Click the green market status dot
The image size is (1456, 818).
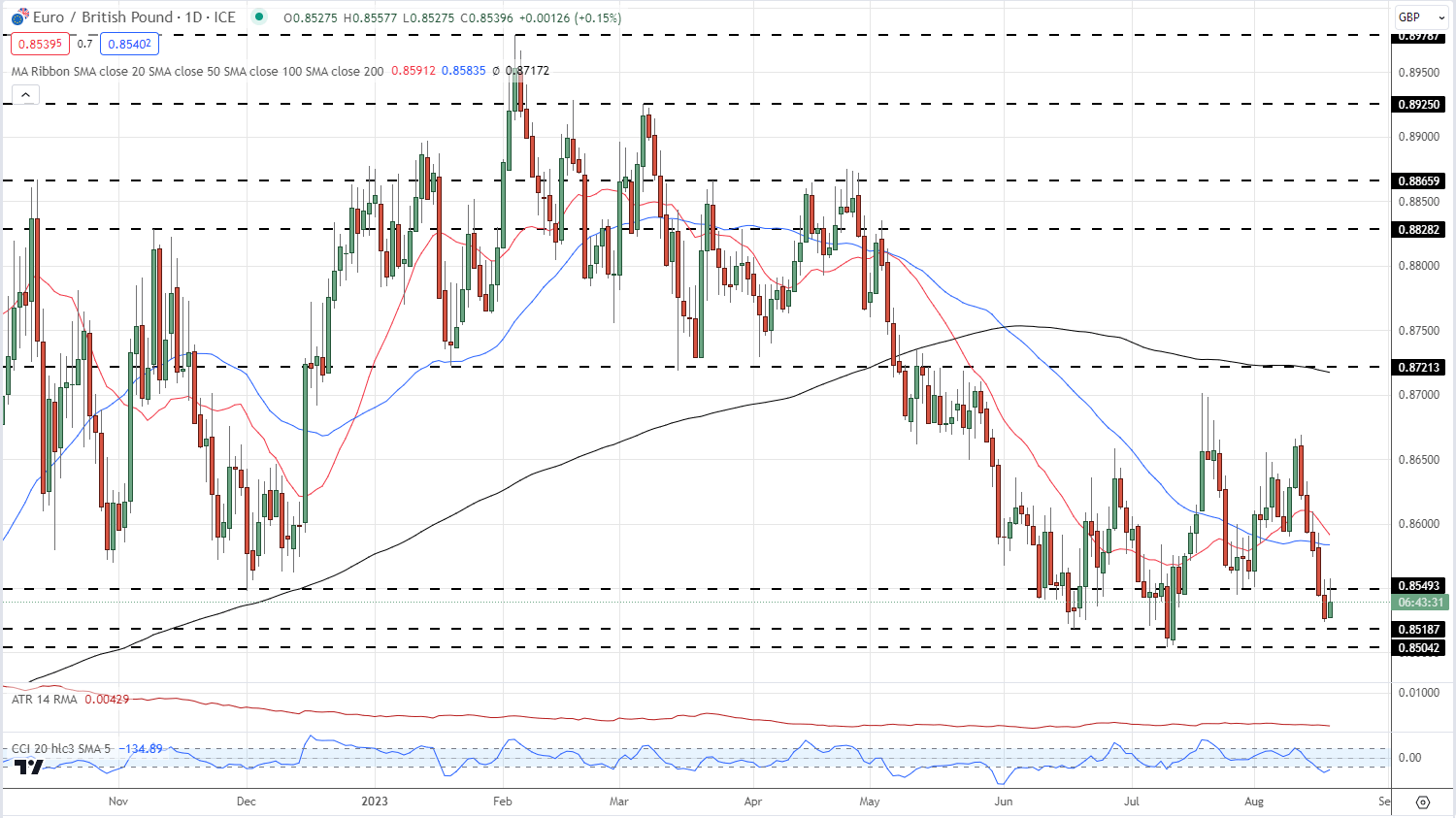[x=258, y=16]
